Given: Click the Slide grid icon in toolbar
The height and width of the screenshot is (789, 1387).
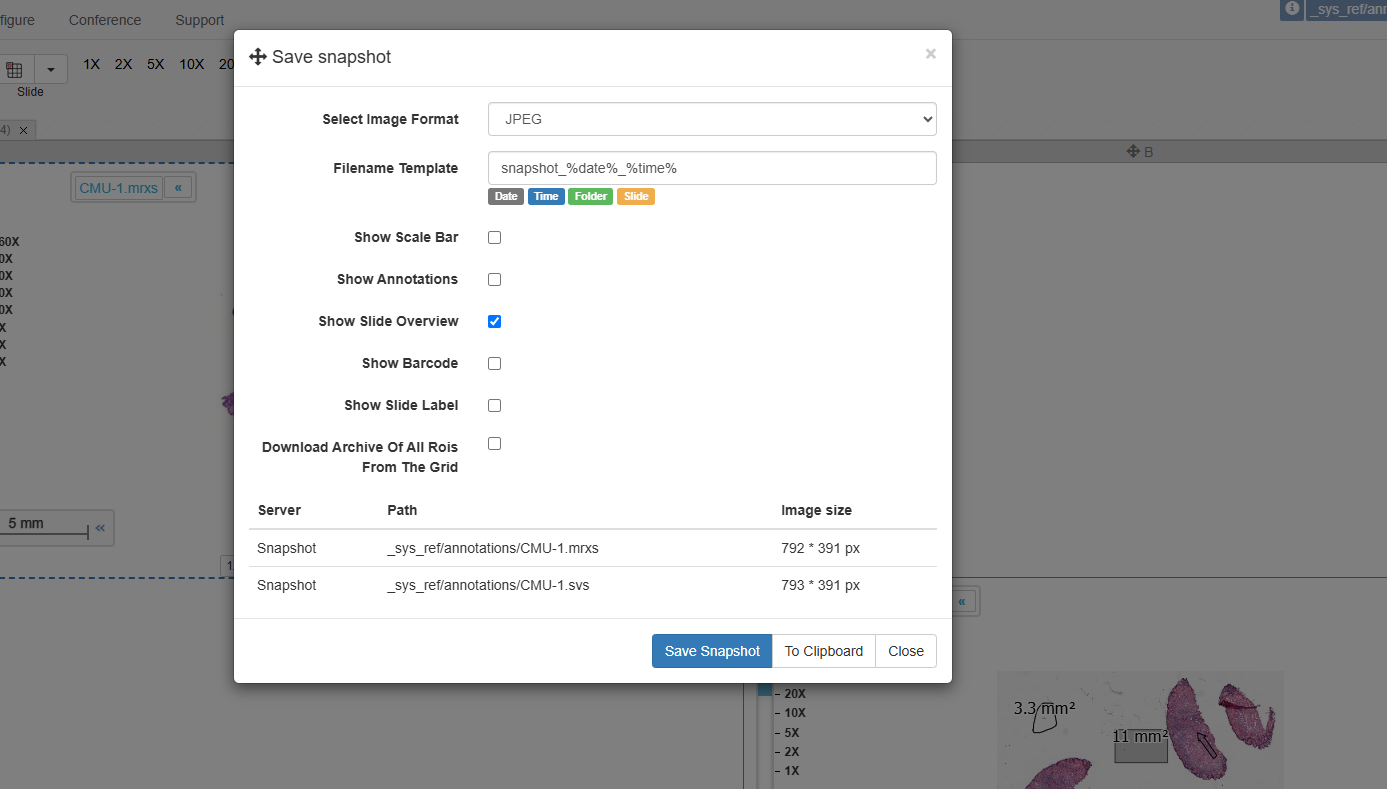Looking at the screenshot, I should coord(15,69).
